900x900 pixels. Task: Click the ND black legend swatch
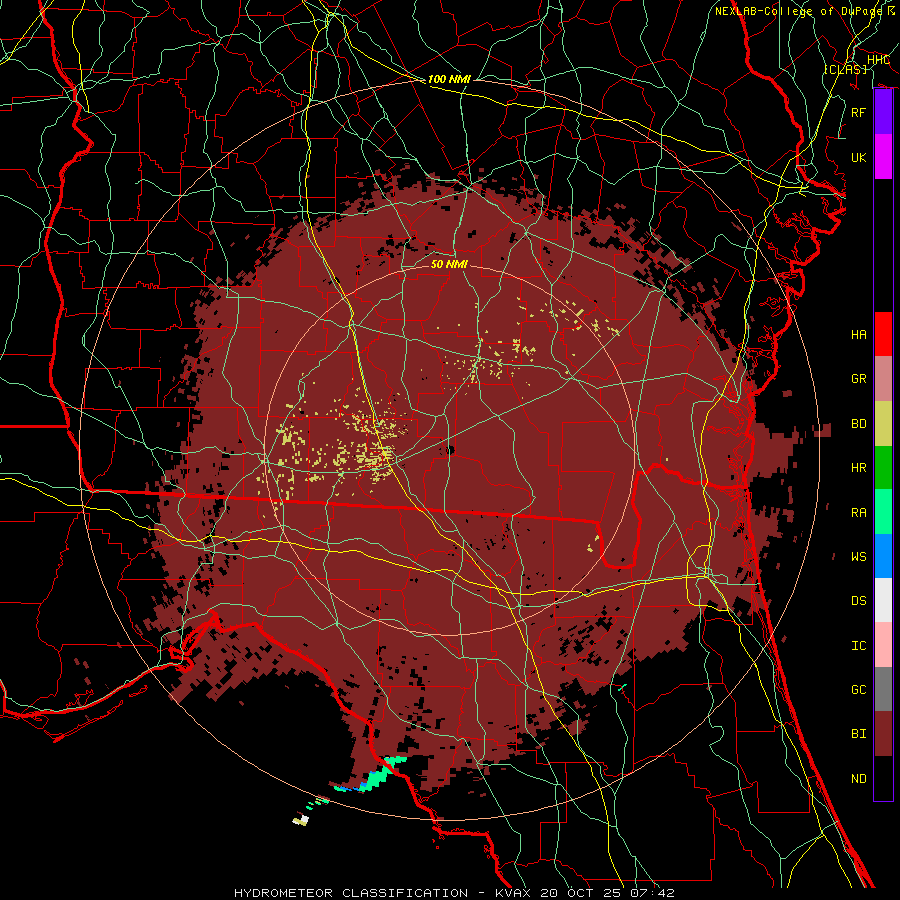tap(883, 778)
